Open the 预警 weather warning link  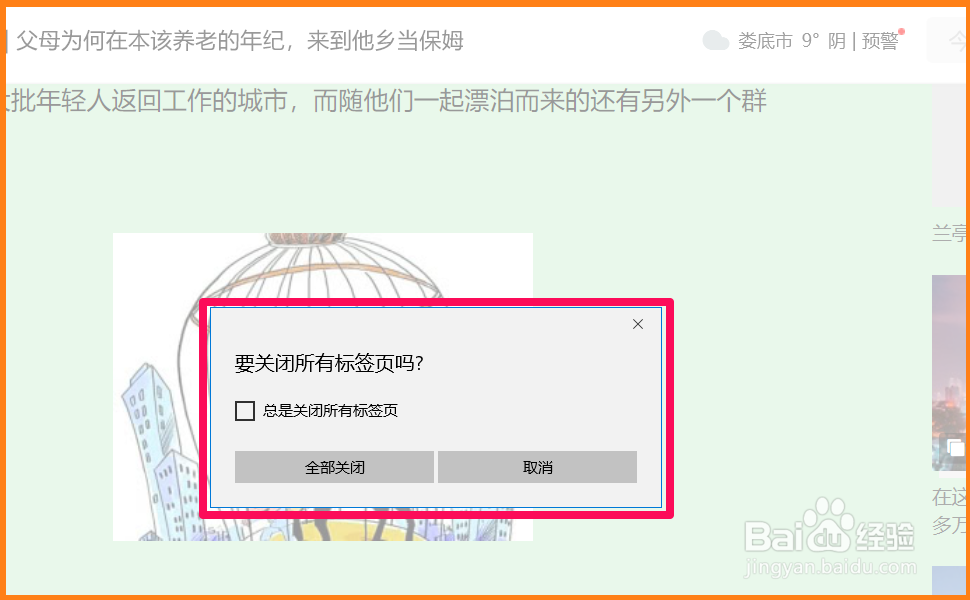[x=880, y=41]
